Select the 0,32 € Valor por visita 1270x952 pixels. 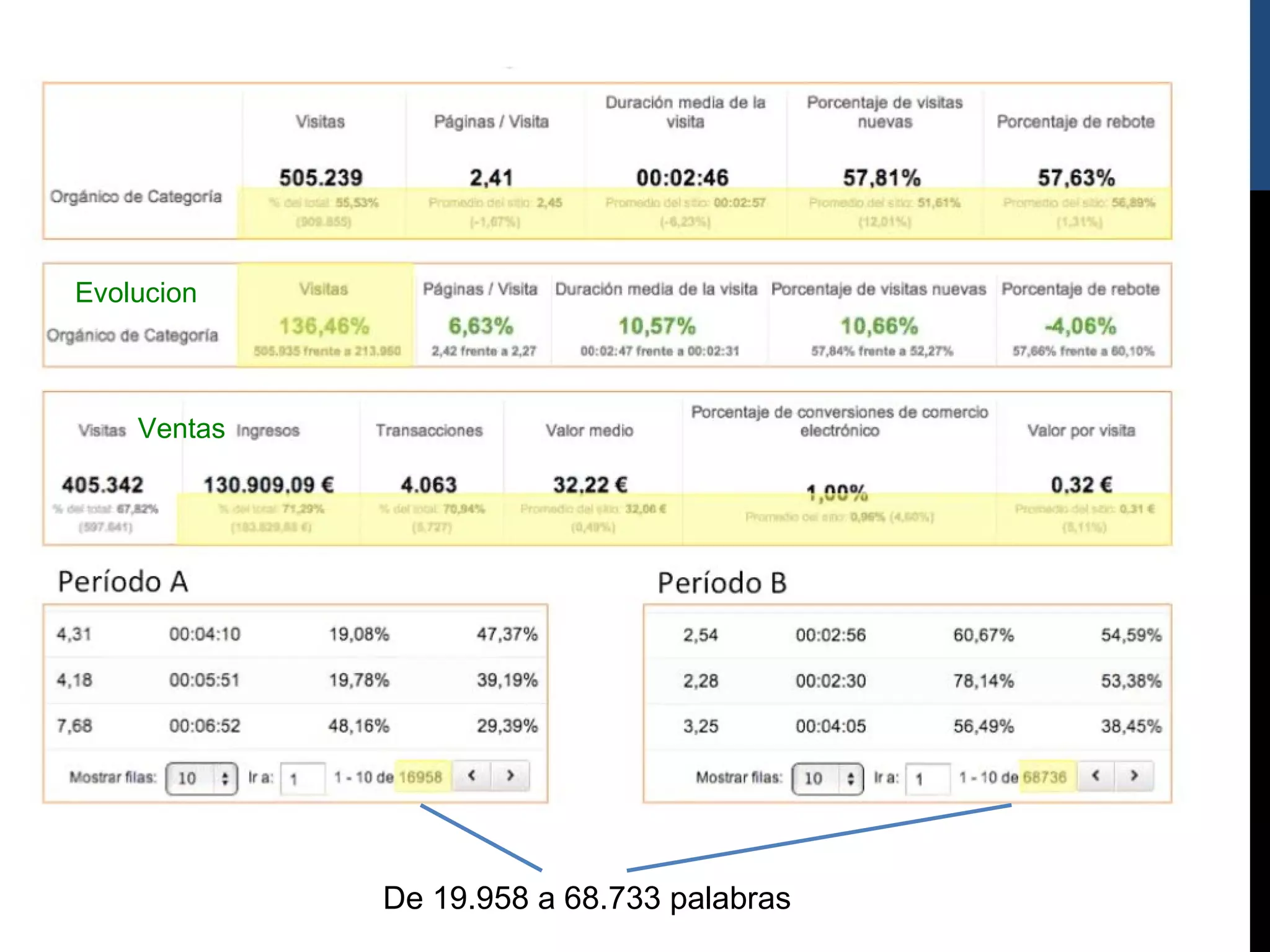[1081, 485]
